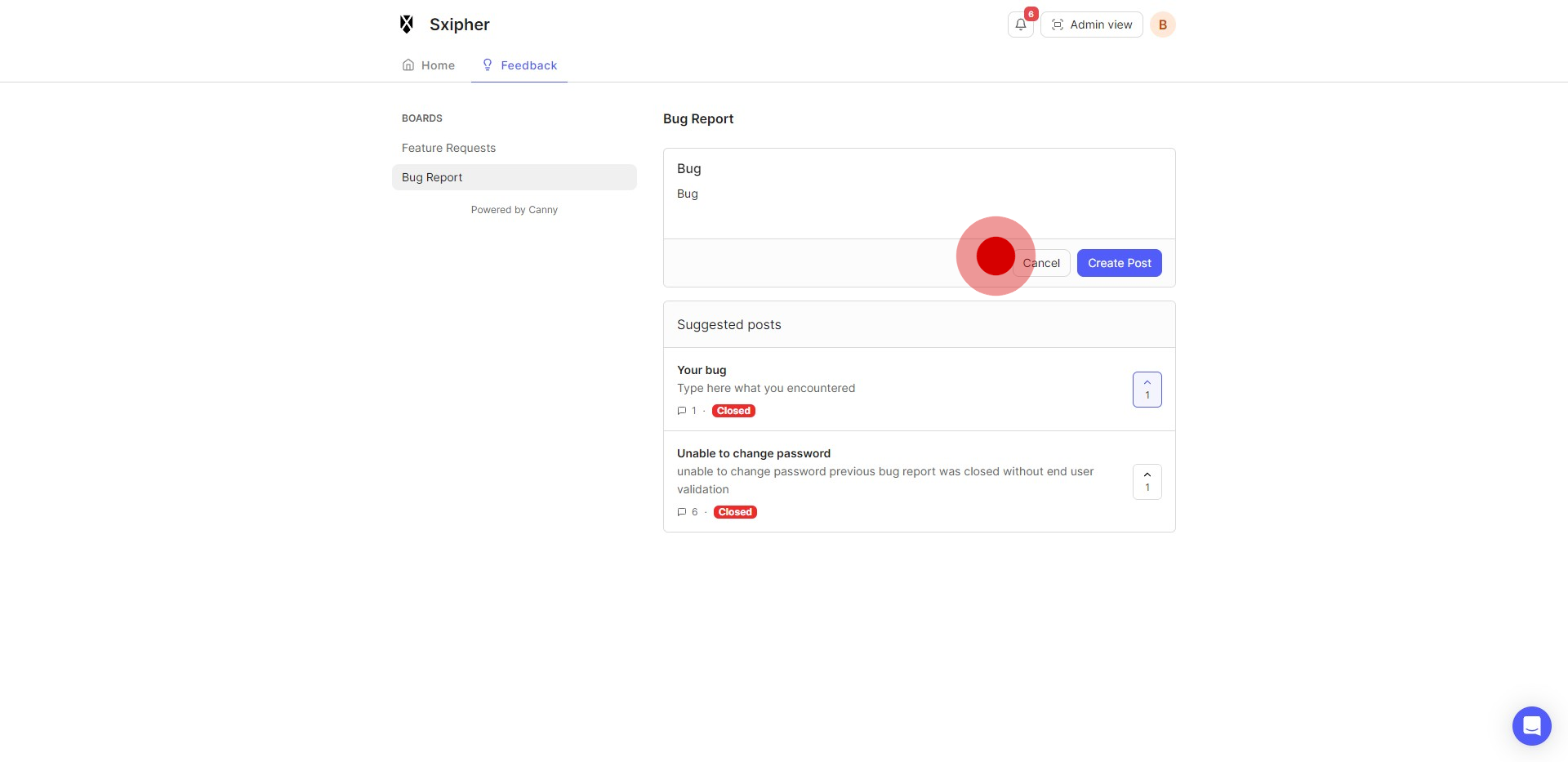Upvote the Unable to change password post
1568x762 pixels.
point(1147,482)
